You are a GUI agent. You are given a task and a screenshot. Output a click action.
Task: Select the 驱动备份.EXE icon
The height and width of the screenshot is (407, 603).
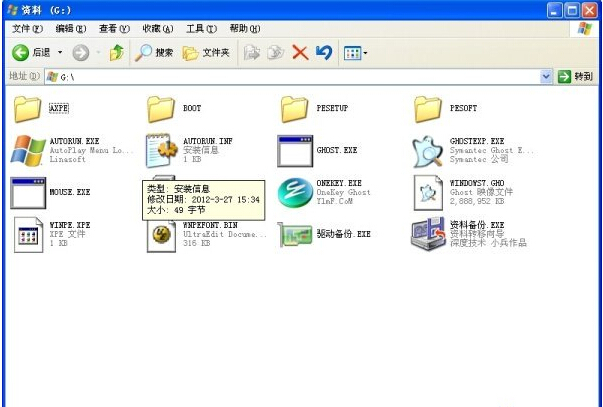tap(295, 235)
